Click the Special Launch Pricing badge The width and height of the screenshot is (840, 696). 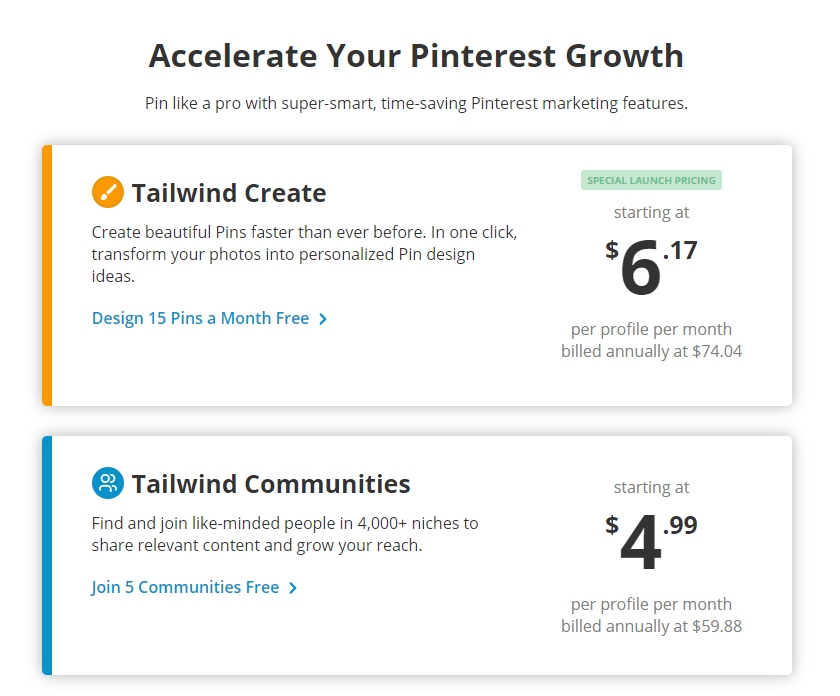tap(651, 180)
